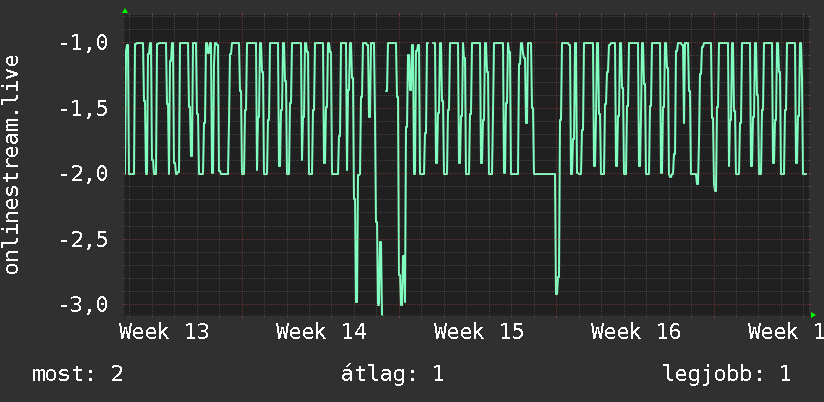Select the Week 15 axis label
This screenshot has height=402, width=824.
[479, 332]
